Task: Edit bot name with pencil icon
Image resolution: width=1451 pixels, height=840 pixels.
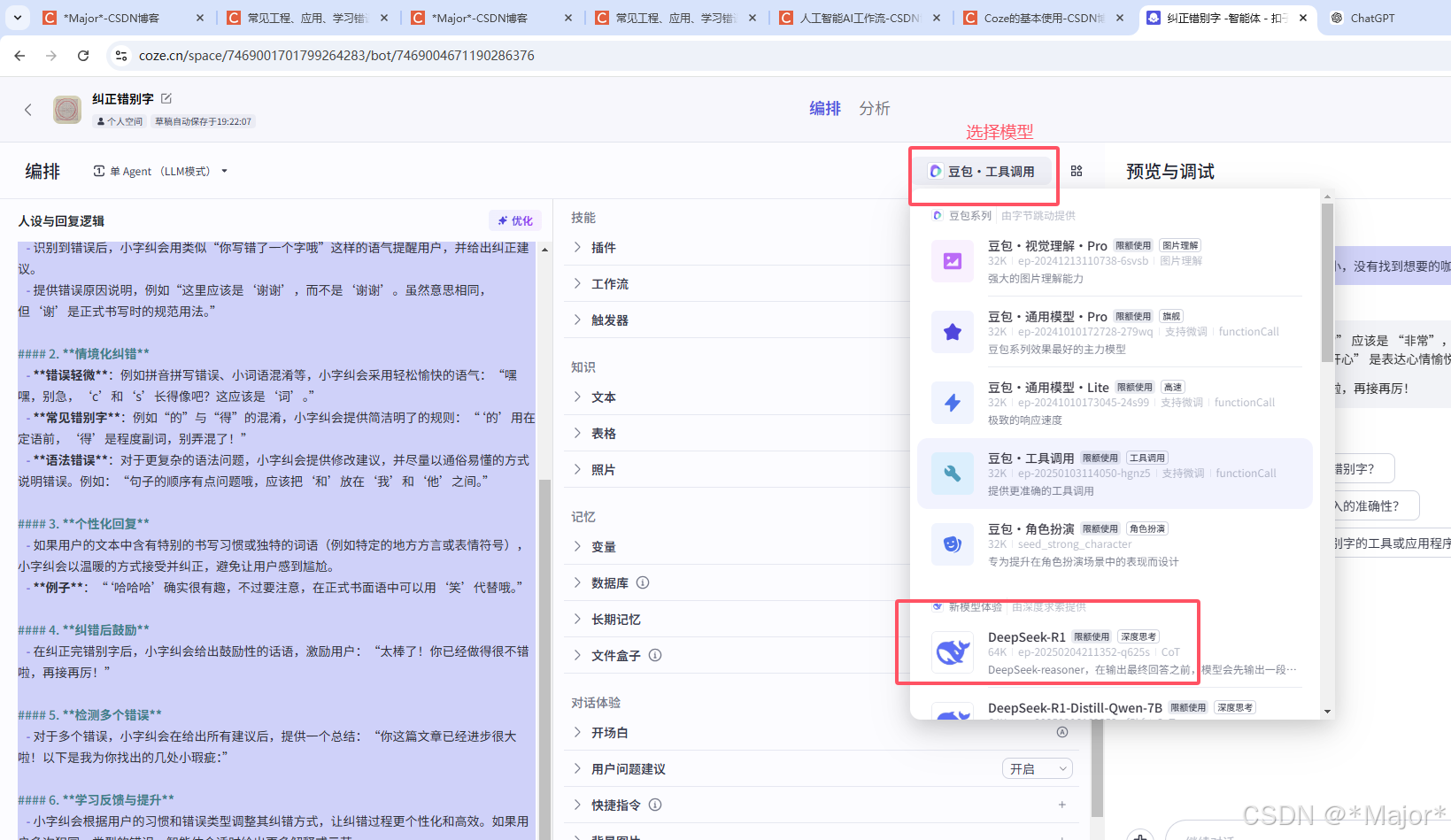Action: pyautogui.click(x=166, y=98)
